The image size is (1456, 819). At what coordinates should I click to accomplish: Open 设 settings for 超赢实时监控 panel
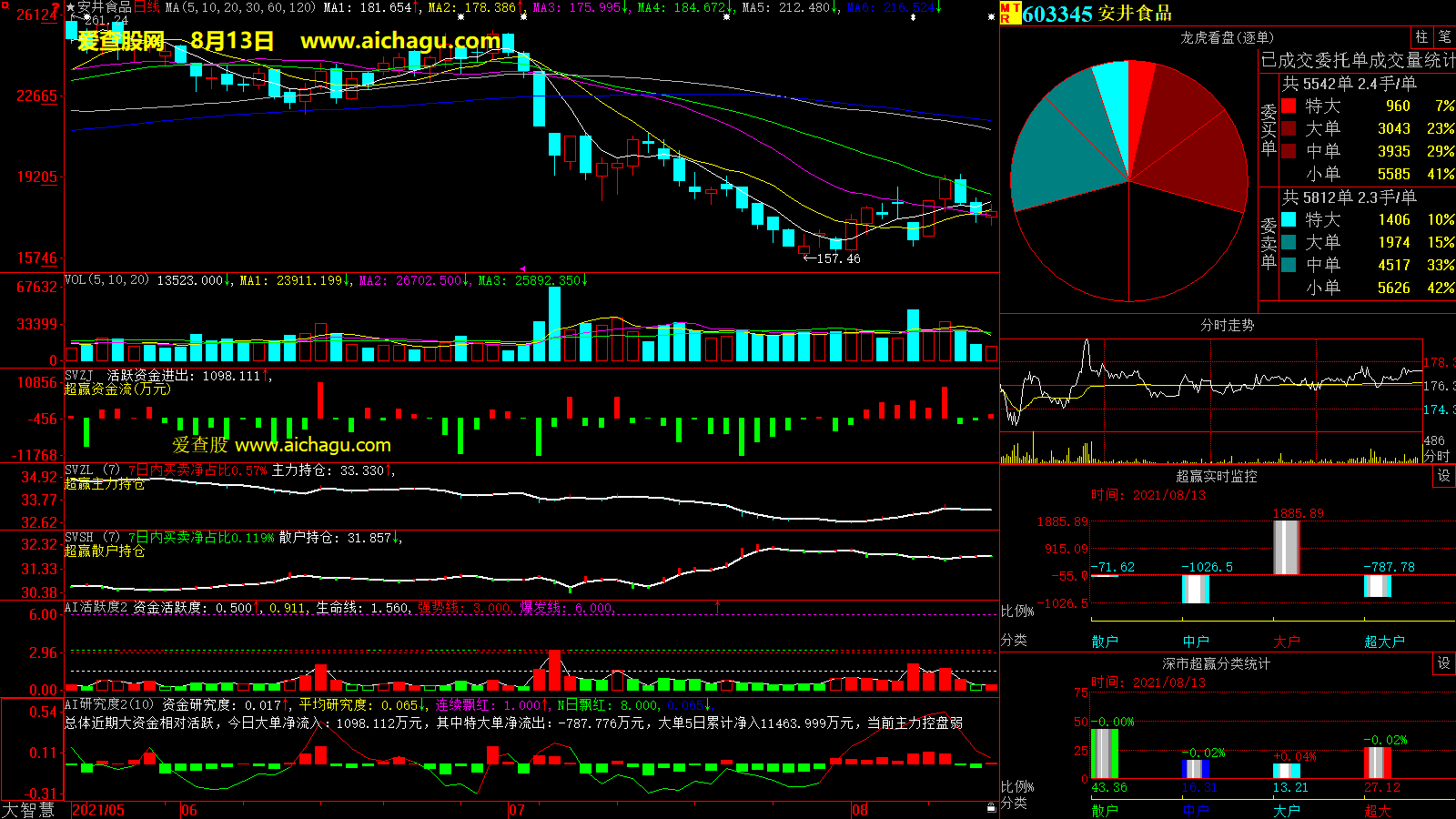coord(1443,476)
